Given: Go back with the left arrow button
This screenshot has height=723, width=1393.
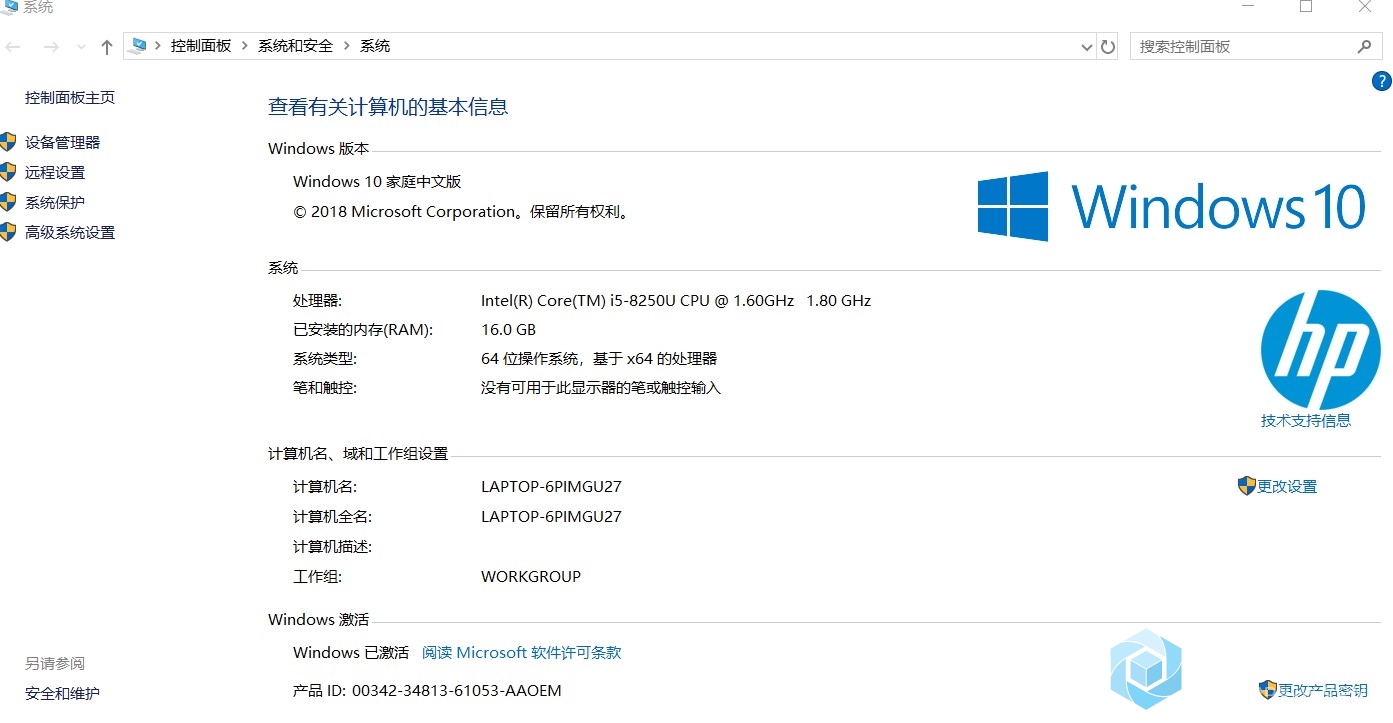Looking at the screenshot, I should (x=13, y=47).
